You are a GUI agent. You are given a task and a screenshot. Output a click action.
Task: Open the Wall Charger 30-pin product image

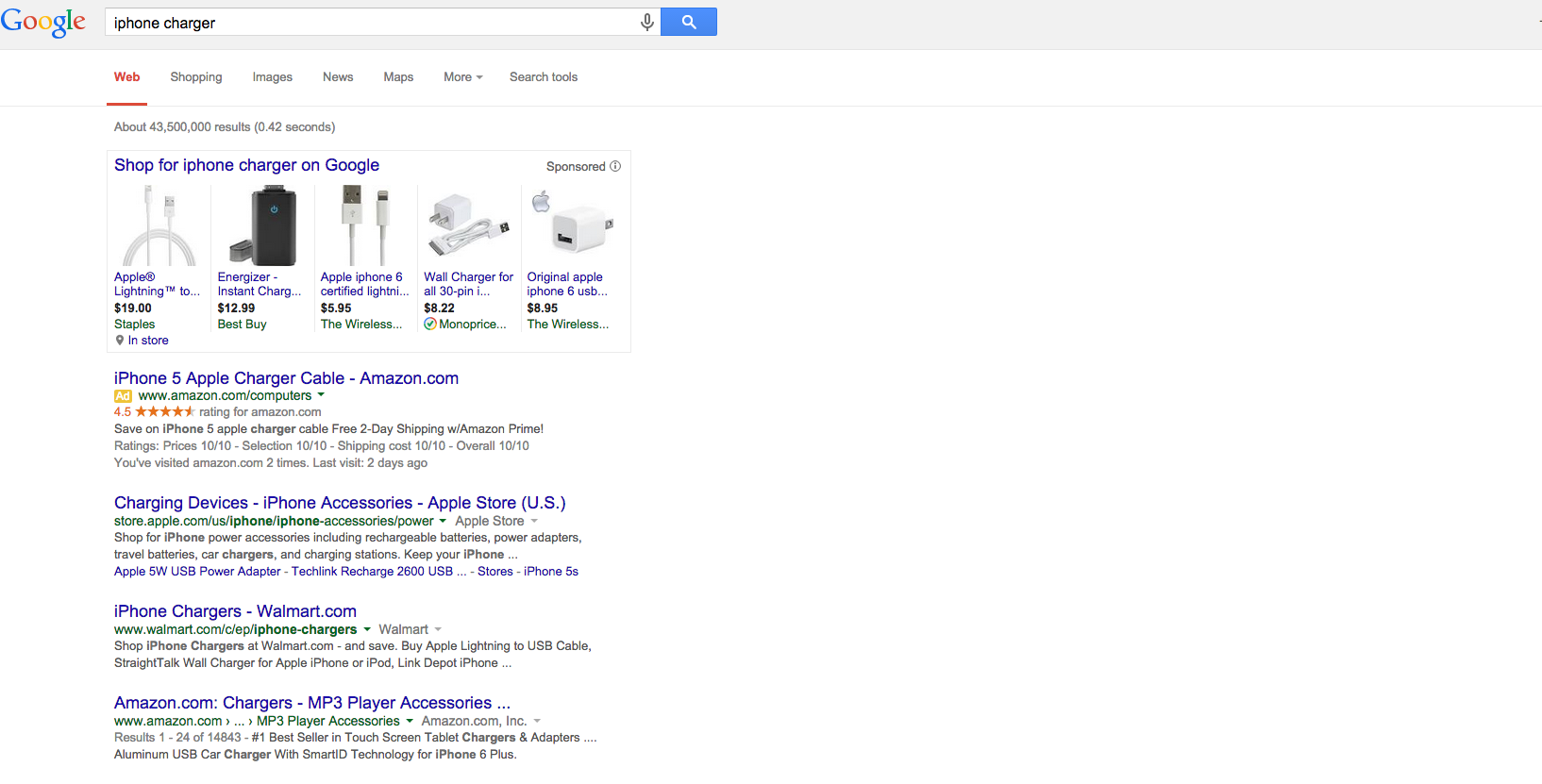(x=469, y=225)
